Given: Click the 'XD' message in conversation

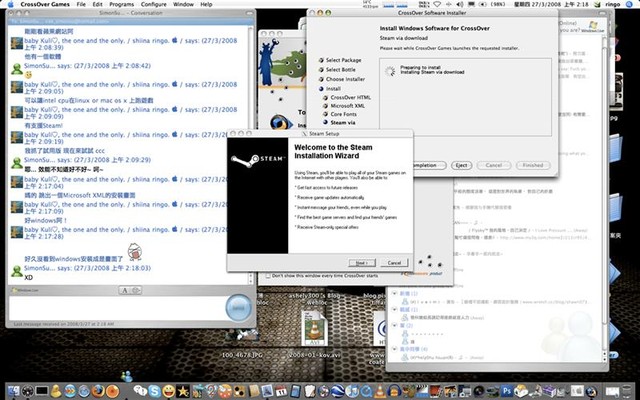Looking at the screenshot, I should [28, 278].
